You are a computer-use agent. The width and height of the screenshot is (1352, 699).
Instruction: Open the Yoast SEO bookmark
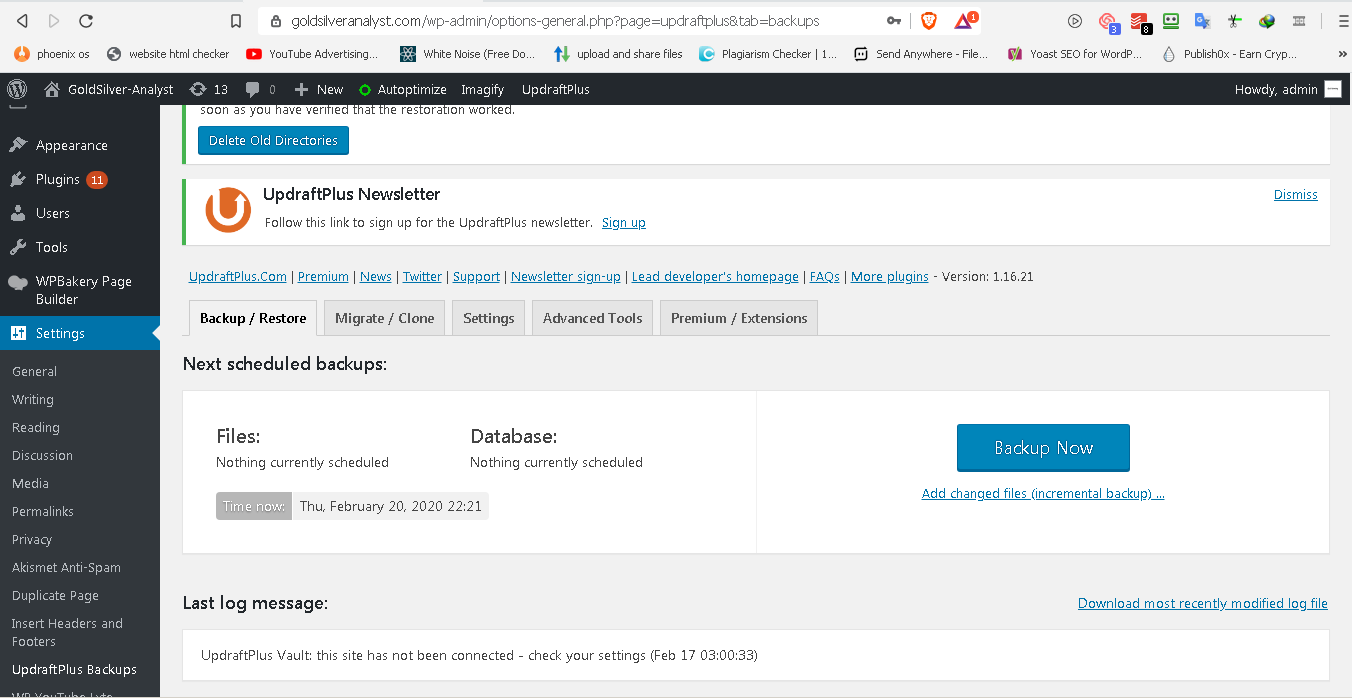click(1075, 54)
